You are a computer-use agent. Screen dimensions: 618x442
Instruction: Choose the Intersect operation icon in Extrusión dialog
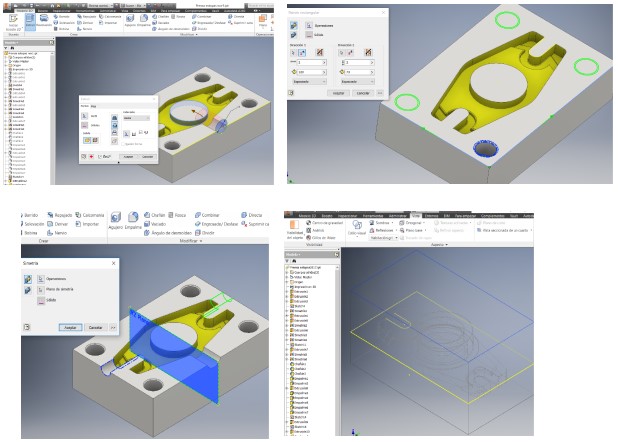pos(115,132)
